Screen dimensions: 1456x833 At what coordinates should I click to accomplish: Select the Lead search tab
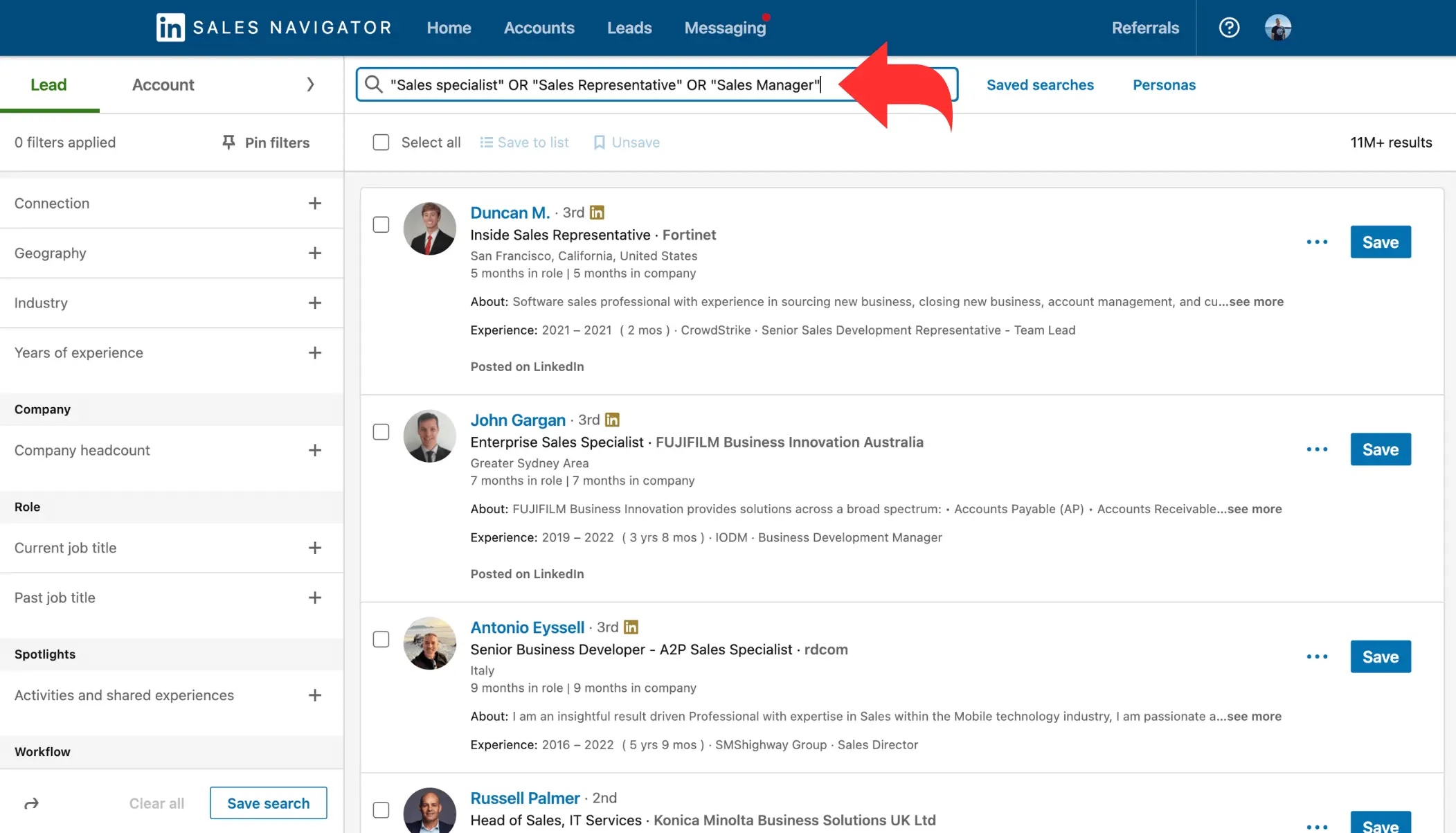tap(48, 84)
